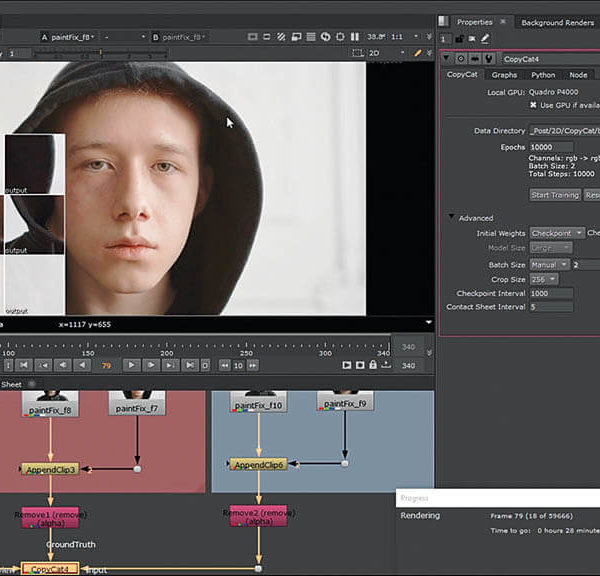This screenshot has width=600, height=576.
Task: Open the 38.8 zoom level dropdown
Action: pos(376,37)
